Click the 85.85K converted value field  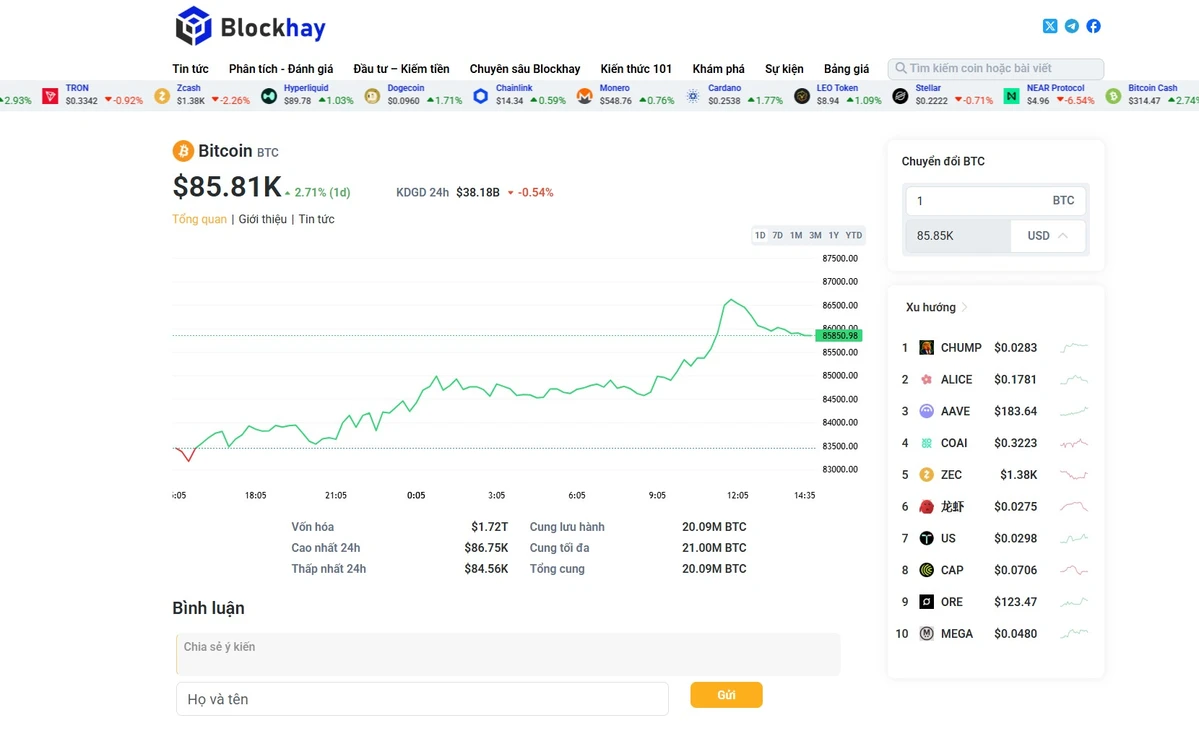[958, 236]
